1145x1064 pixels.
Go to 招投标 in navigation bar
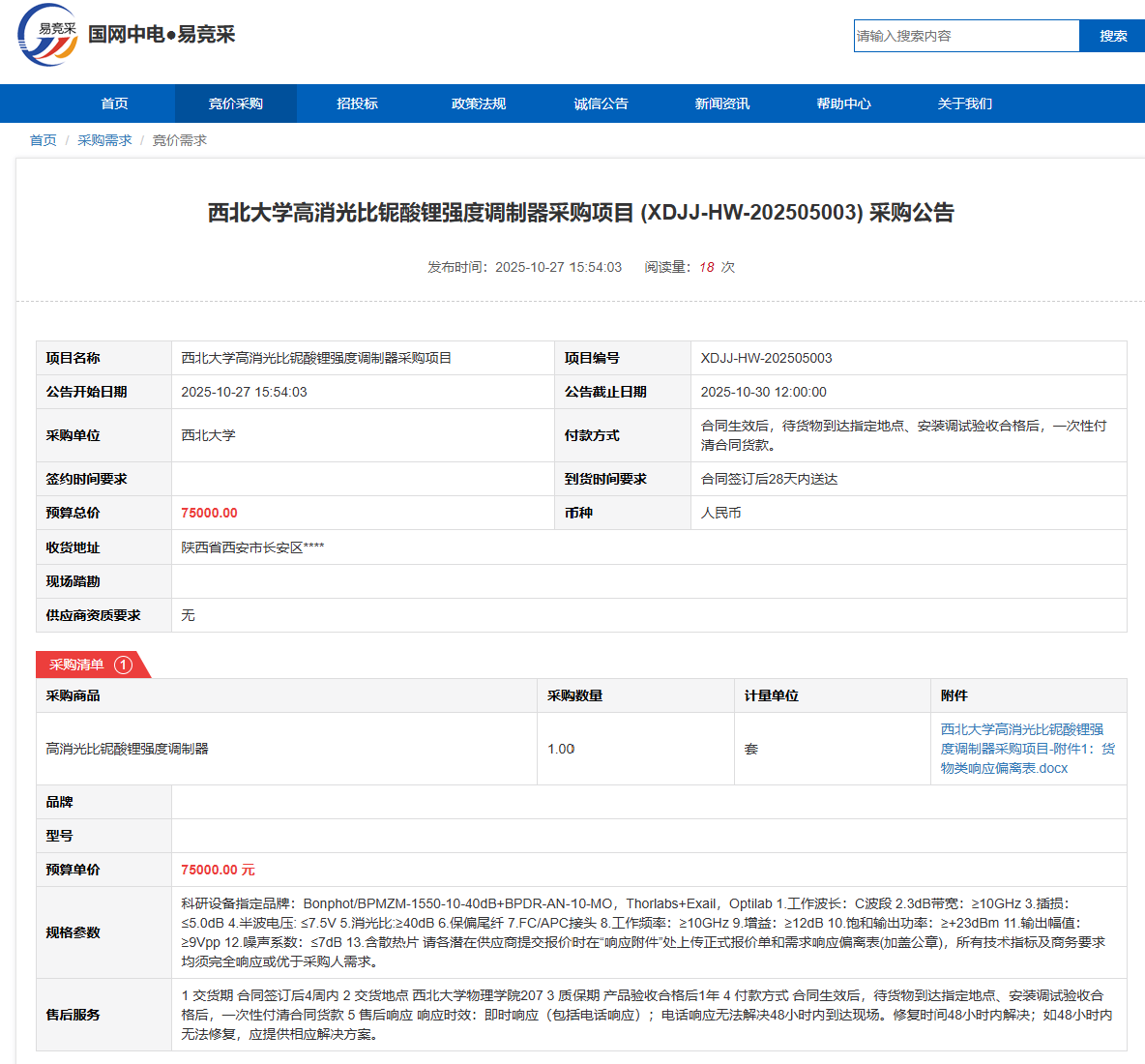(357, 103)
